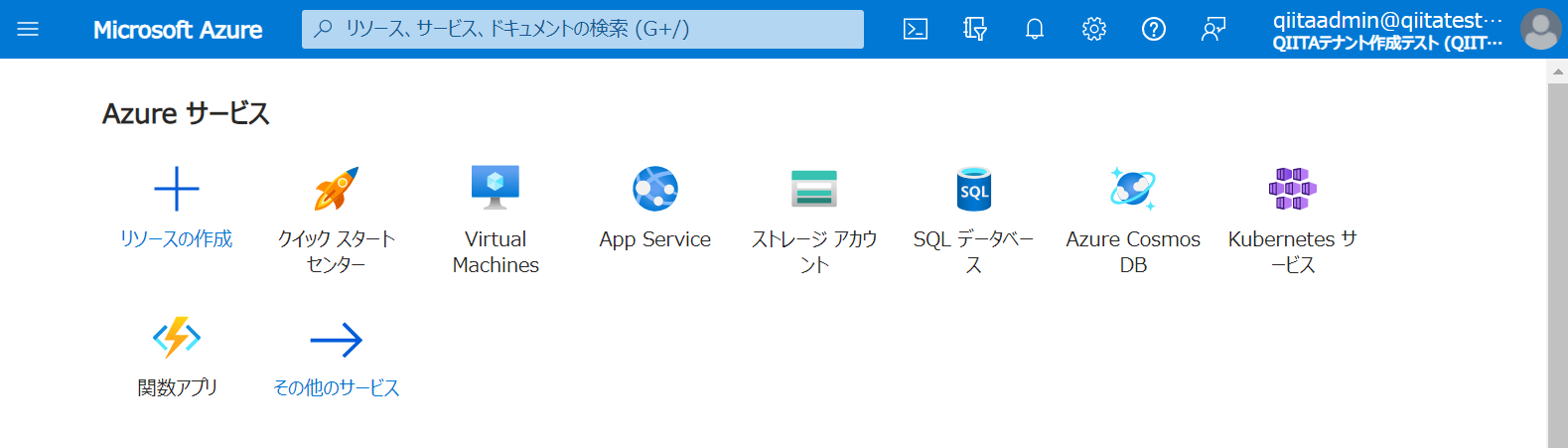Open Kubernetes サービス label
Screen dimensions: 1568x448
click(1293, 251)
